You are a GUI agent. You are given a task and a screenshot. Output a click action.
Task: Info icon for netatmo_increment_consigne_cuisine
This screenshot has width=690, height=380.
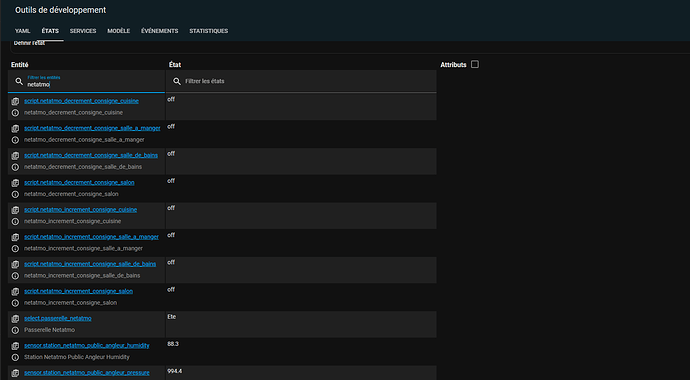(15, 221)
